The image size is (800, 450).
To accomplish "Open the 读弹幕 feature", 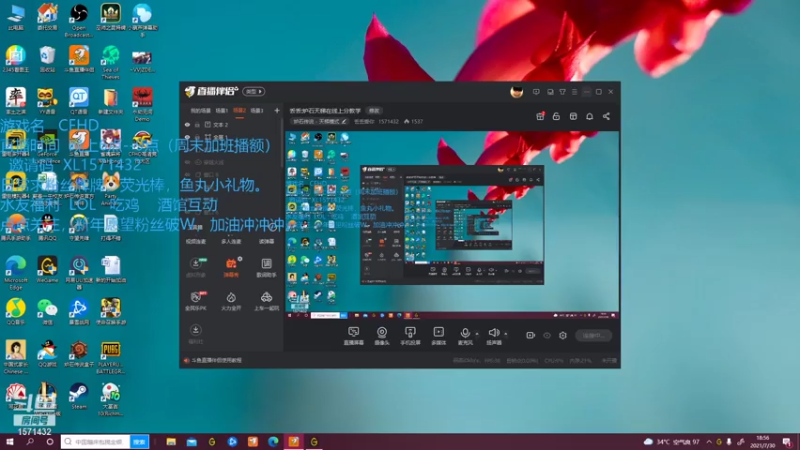I will click(266, 241).
